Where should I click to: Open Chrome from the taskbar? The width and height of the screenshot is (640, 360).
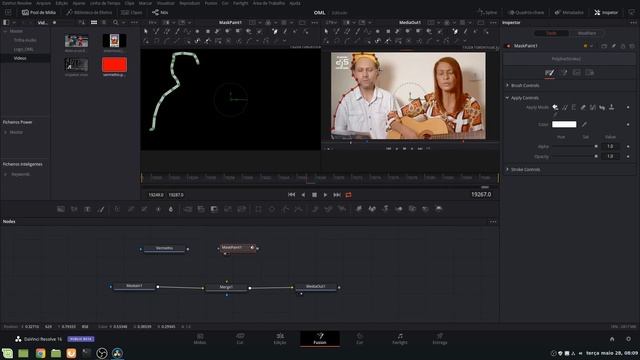[x=40, y=353]
